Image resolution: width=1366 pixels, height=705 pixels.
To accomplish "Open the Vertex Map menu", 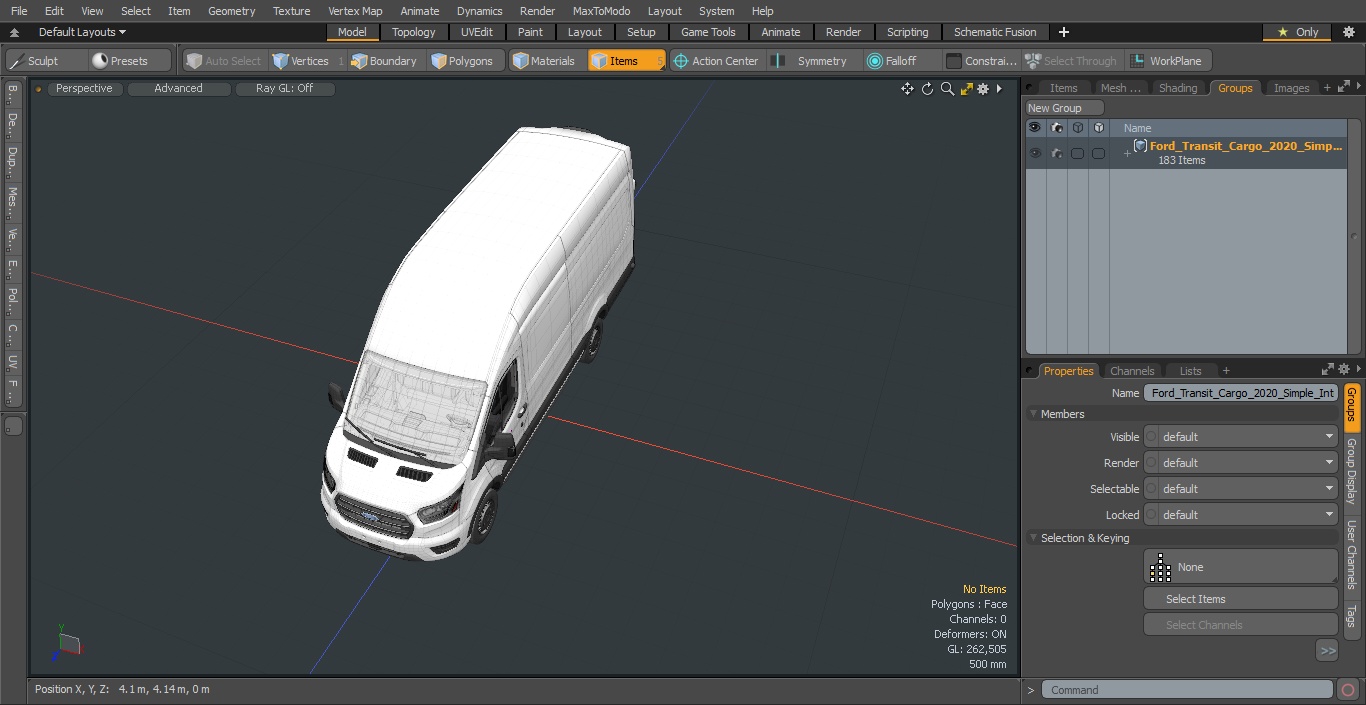I will click(355, 11).
